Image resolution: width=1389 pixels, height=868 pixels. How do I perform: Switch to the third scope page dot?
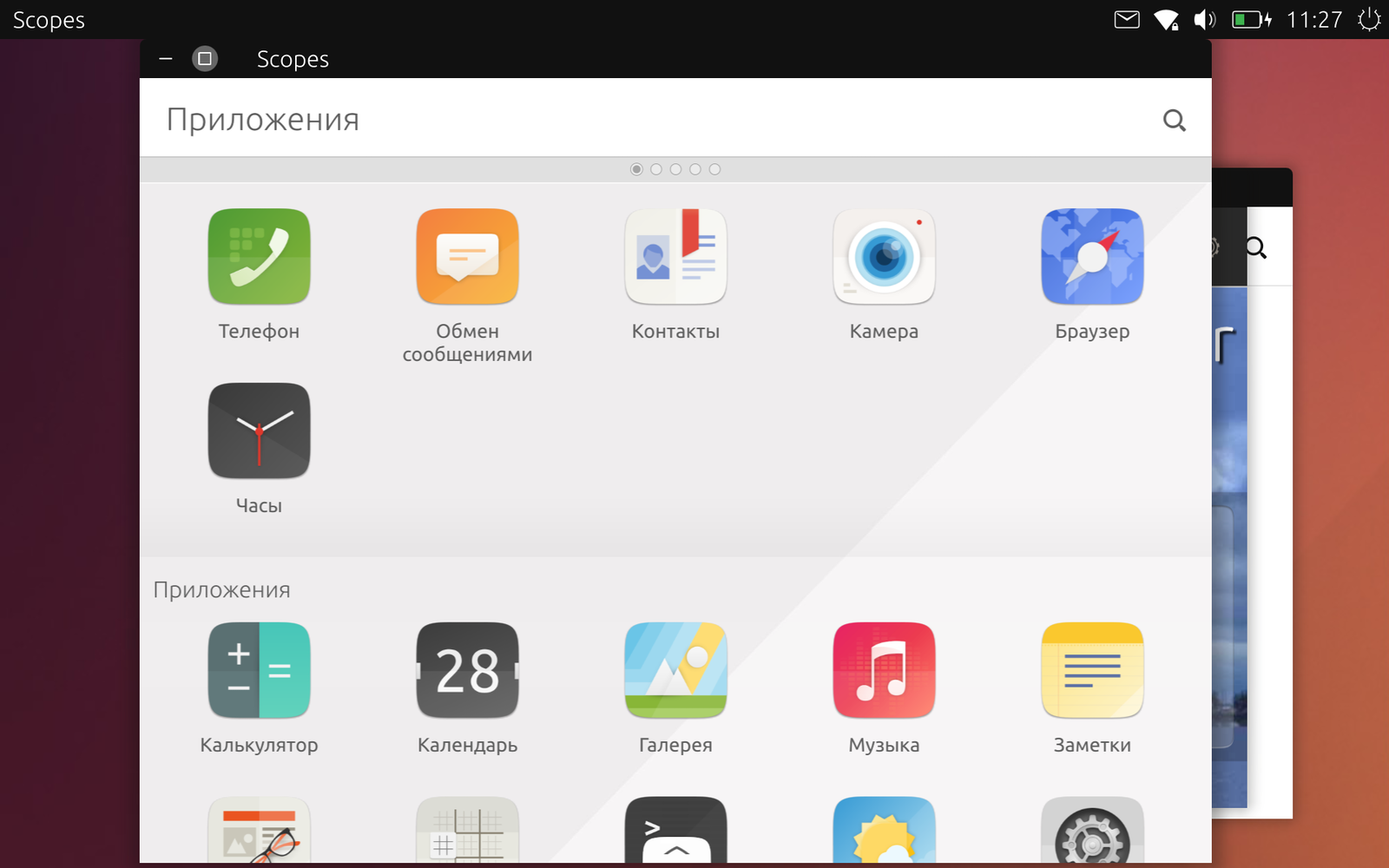(x=675, y=169)
